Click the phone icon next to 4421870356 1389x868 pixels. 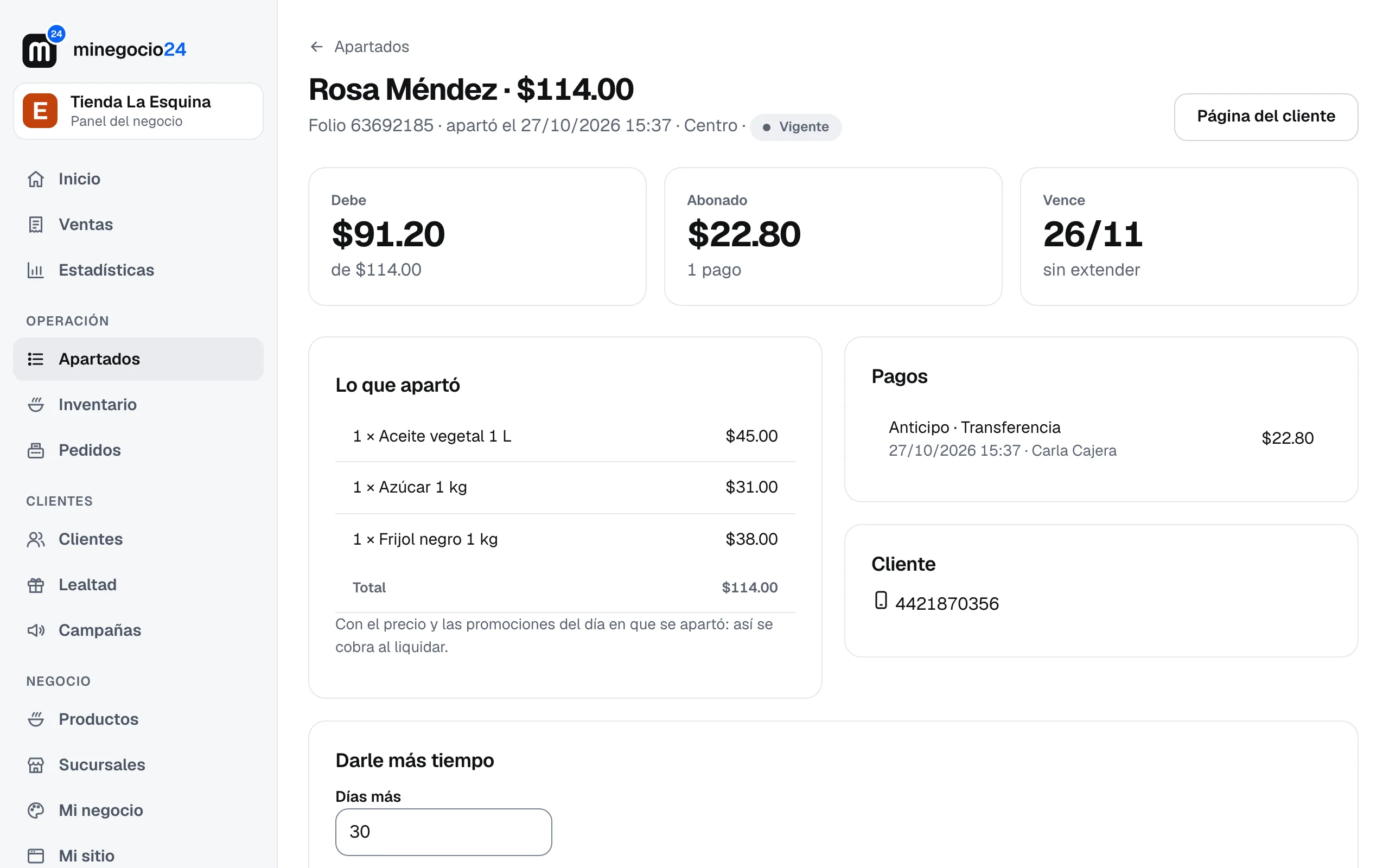point(881,600)
